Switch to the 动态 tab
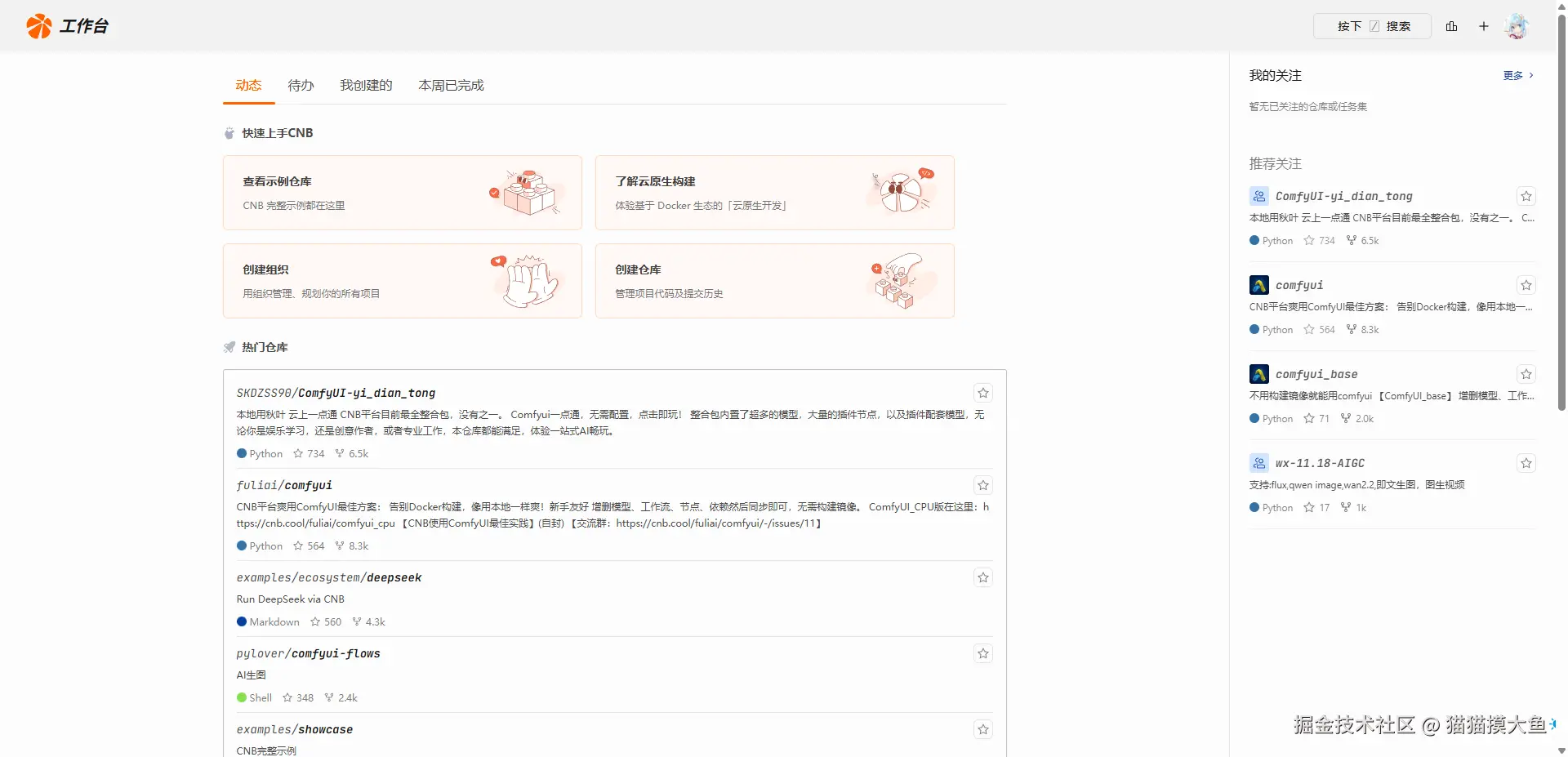Image resolution: width=1568 pixels, height=757 pixels. click(248, 85)
